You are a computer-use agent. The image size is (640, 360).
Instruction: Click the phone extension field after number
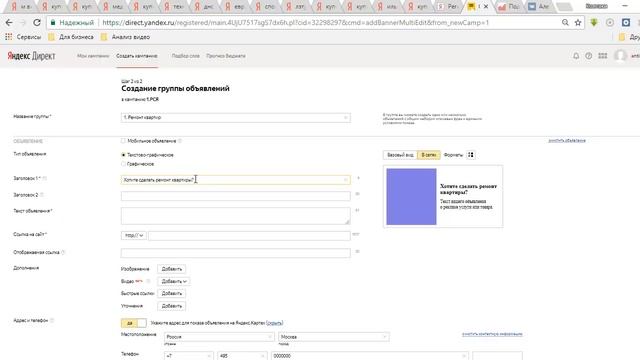tap(497, 356)
